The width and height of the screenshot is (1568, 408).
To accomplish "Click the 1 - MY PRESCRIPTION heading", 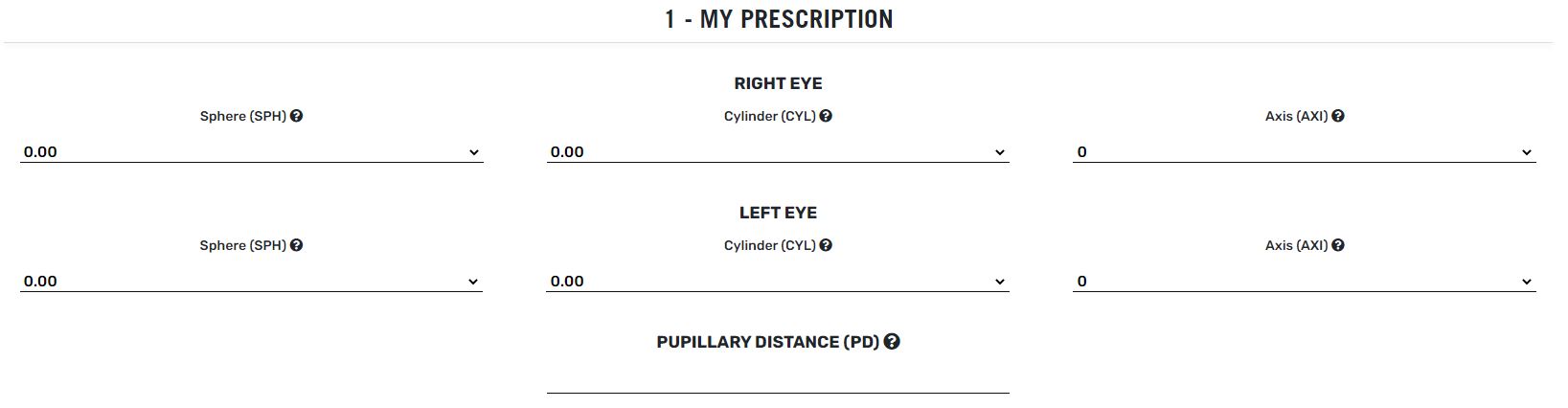I will pyautogui.click(x=779, y=19).
